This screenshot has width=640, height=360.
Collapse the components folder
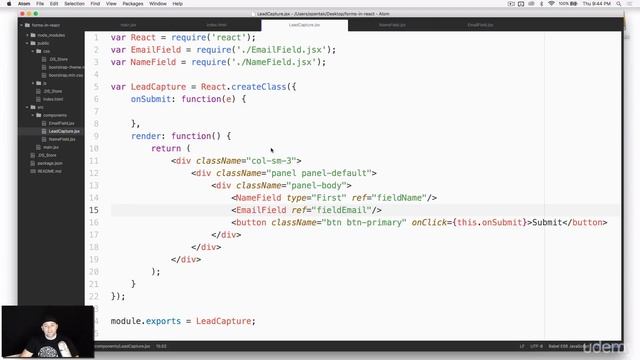pos(33,116)
